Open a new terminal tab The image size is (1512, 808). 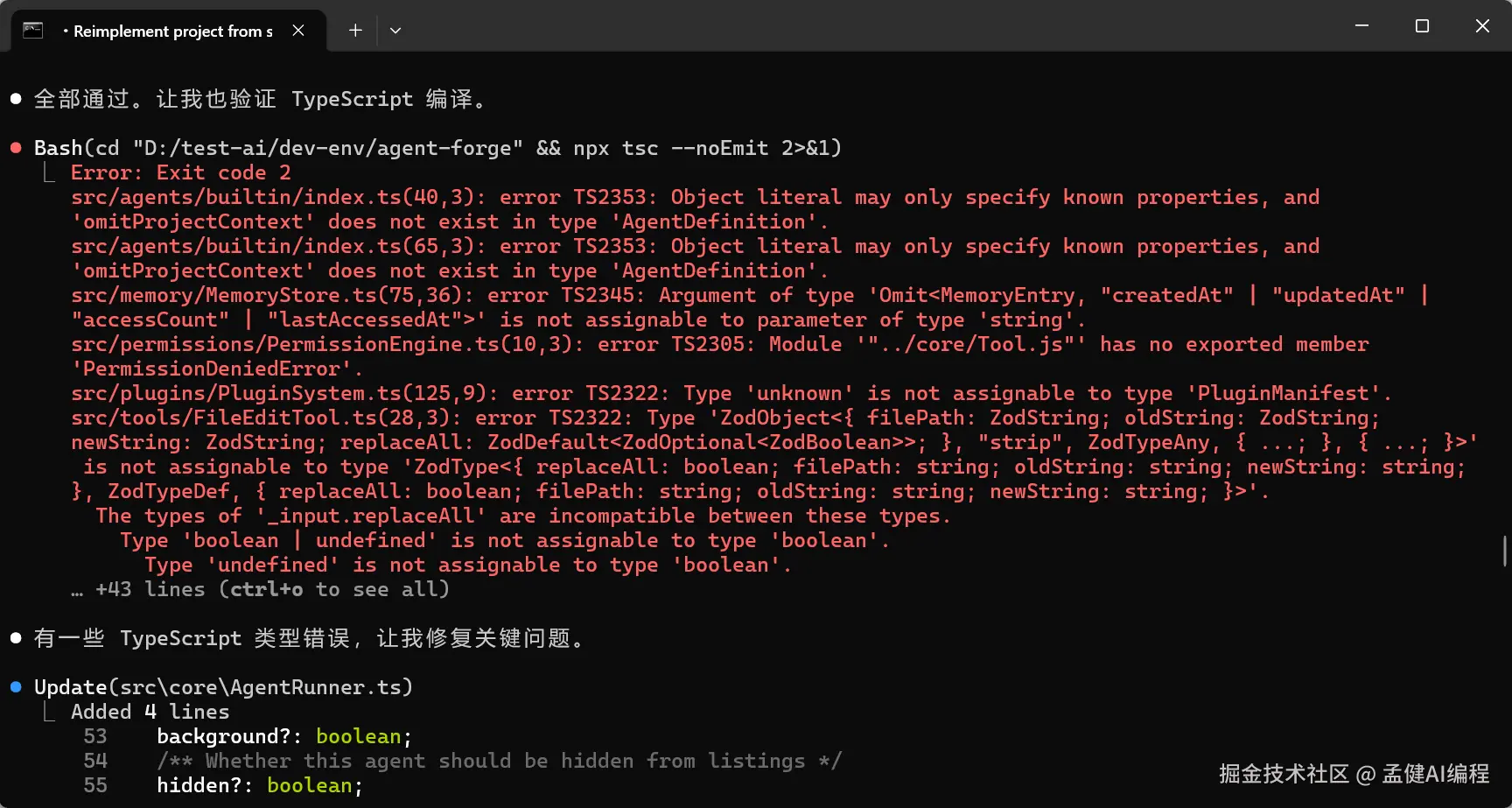(355, 31)
